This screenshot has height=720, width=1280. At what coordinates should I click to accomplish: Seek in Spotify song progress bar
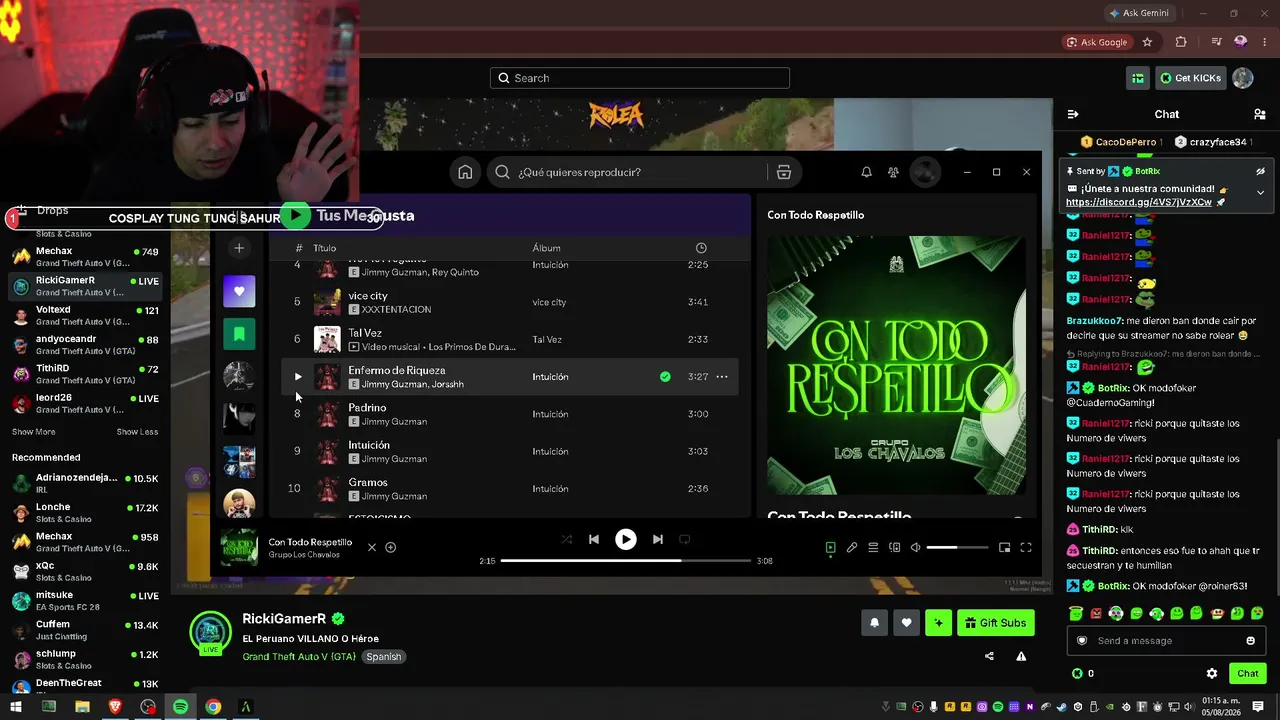click(626, 561)
